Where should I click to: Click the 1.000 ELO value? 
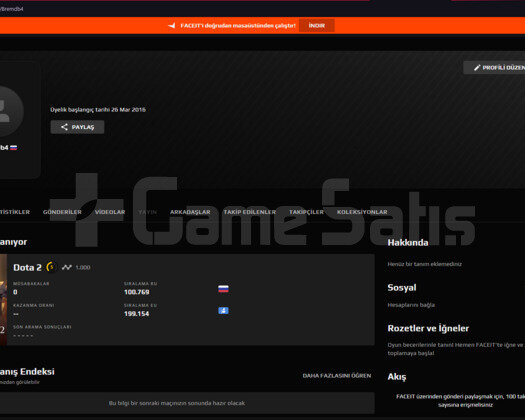[x=83, y=267]
